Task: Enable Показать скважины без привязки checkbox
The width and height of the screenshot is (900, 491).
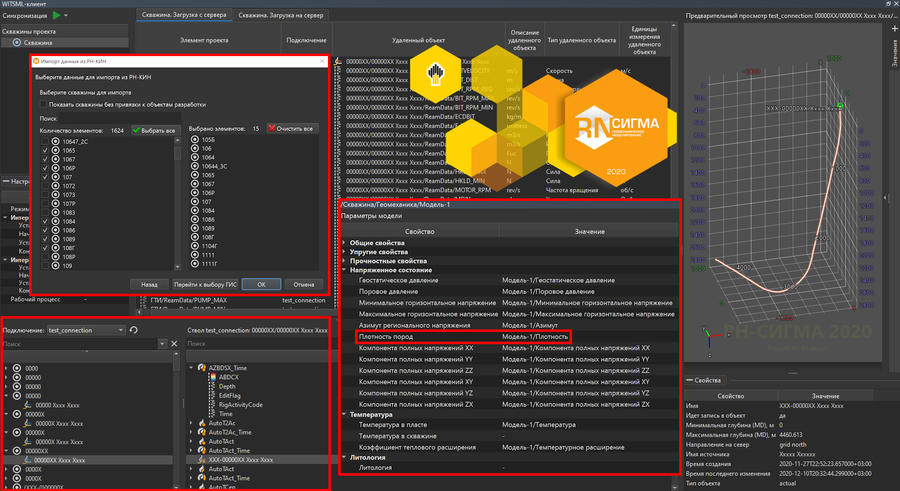Action: [x=43, y=104]
